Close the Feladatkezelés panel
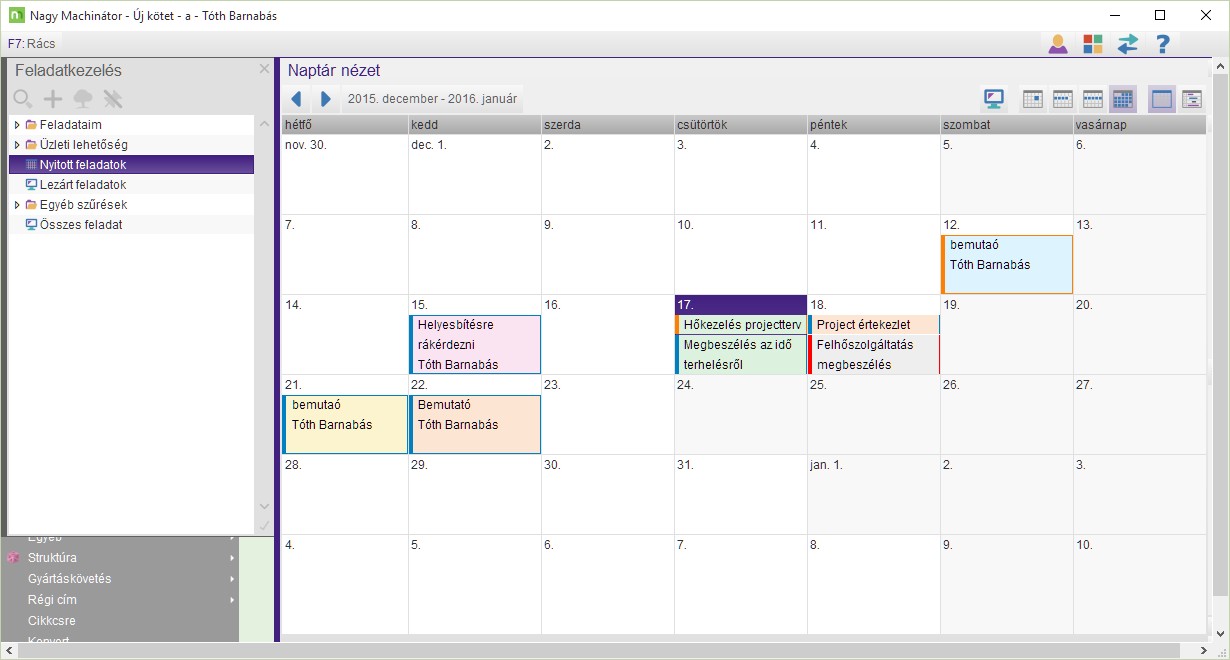The width and height of the screenshot is (1230, 660). [x=264, y=69]
